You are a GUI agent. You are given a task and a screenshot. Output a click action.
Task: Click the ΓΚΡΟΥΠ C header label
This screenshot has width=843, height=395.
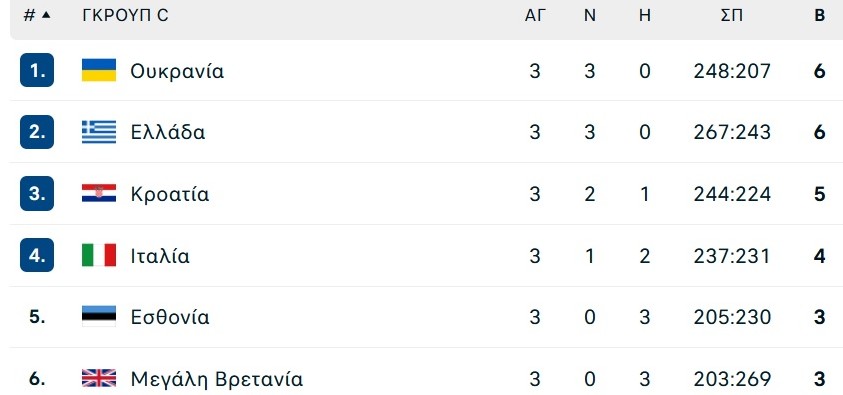[x=125, y=16]
